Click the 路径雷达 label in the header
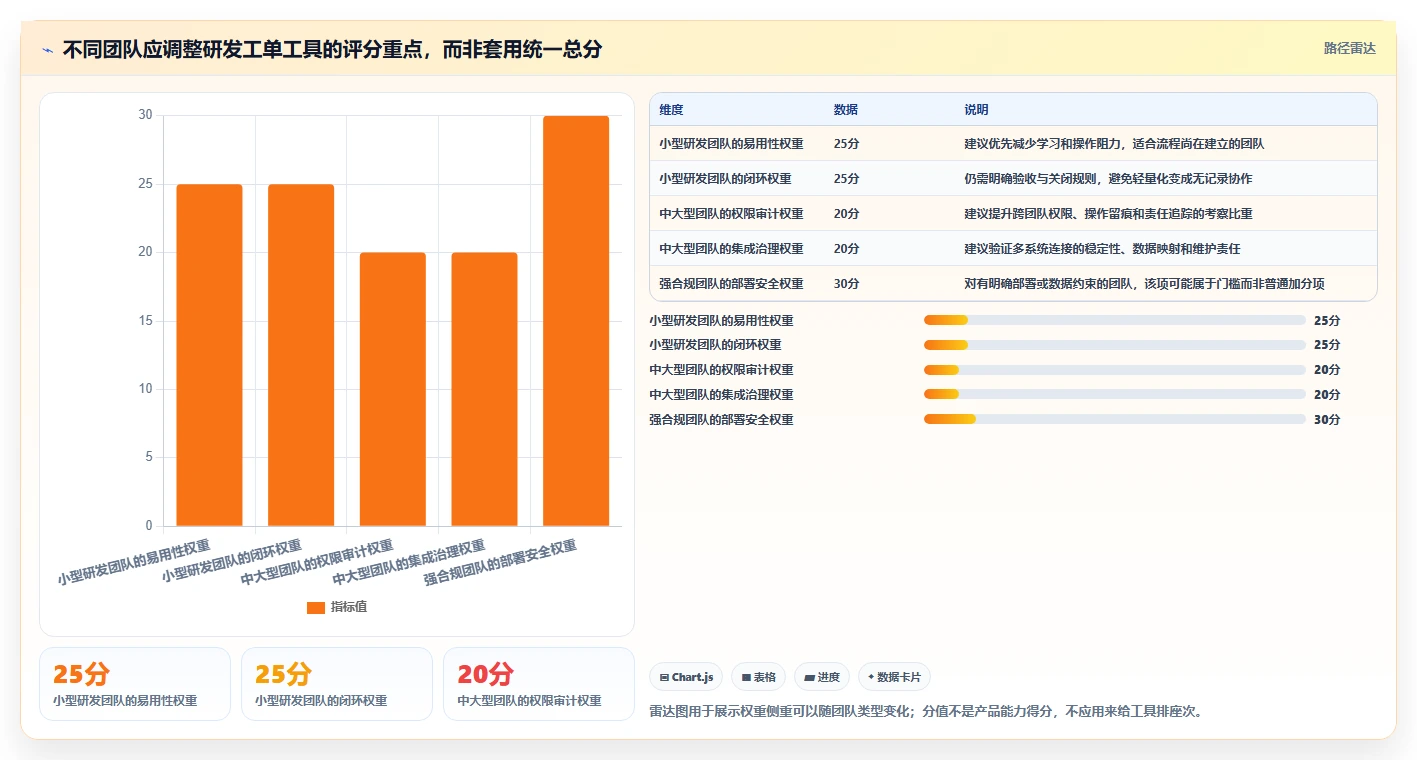Viewport: 1417px width, 760px height. pos(1349,48)
